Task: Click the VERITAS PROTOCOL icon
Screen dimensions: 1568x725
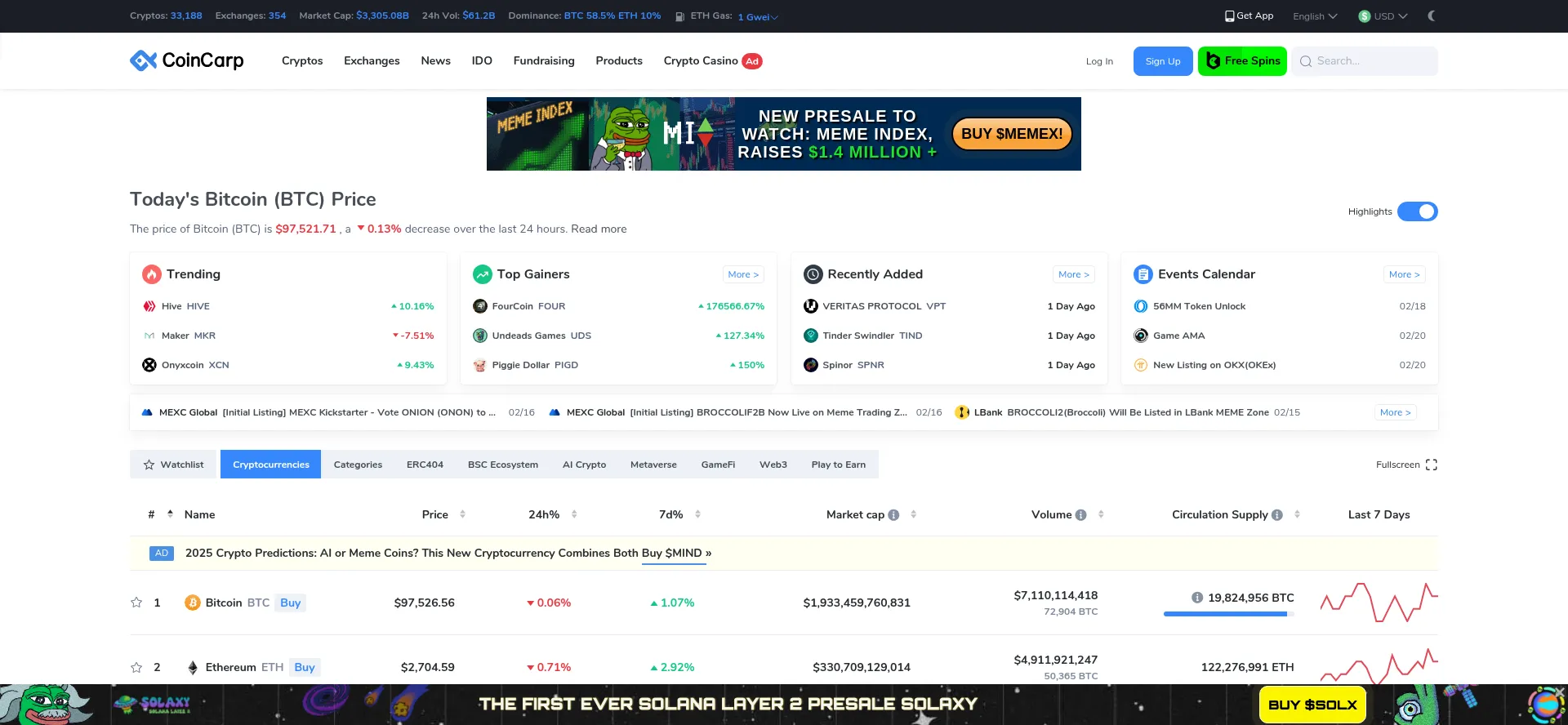Action: point(811,306)
